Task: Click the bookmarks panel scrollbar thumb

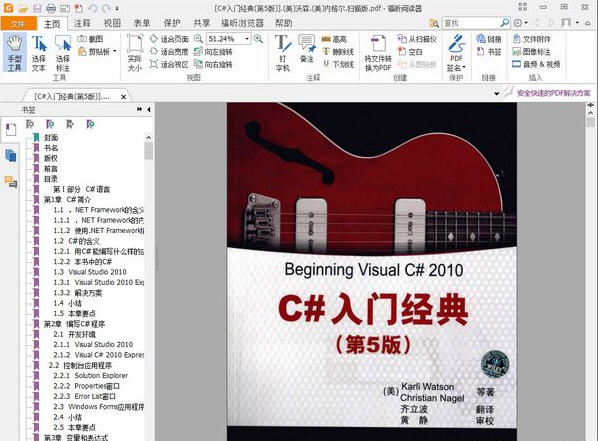Action: (149, 151)
